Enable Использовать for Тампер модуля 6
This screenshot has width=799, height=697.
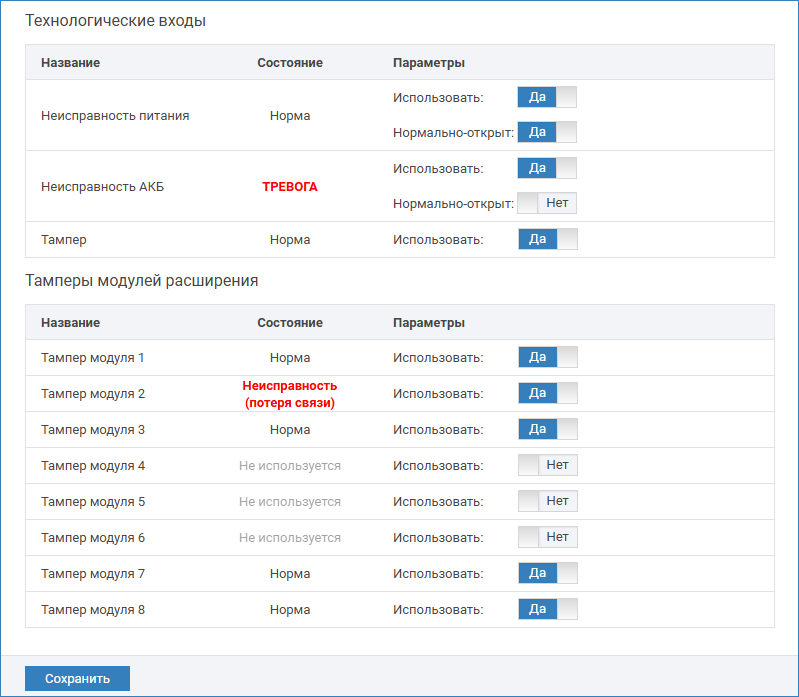(x=548, y=537)
